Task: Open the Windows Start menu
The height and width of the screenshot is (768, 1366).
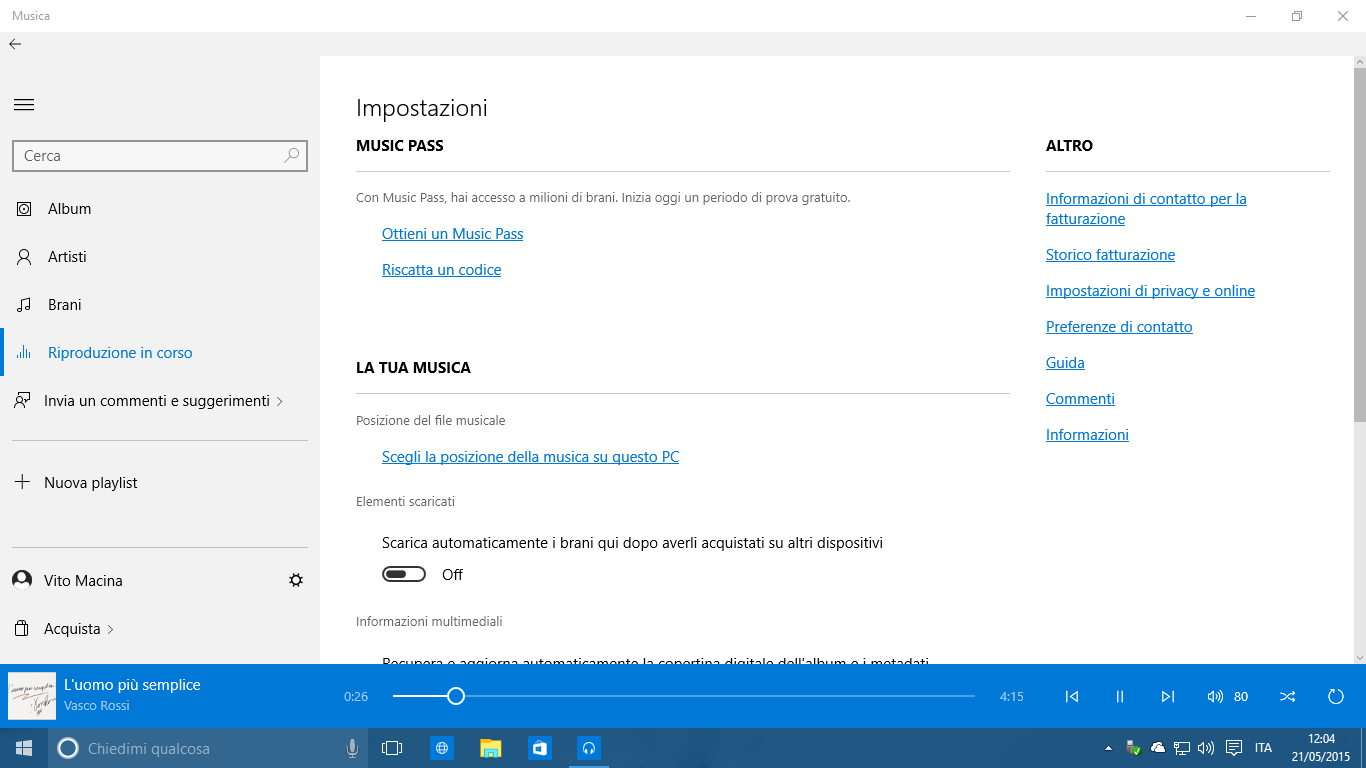Action: (24, 748)
